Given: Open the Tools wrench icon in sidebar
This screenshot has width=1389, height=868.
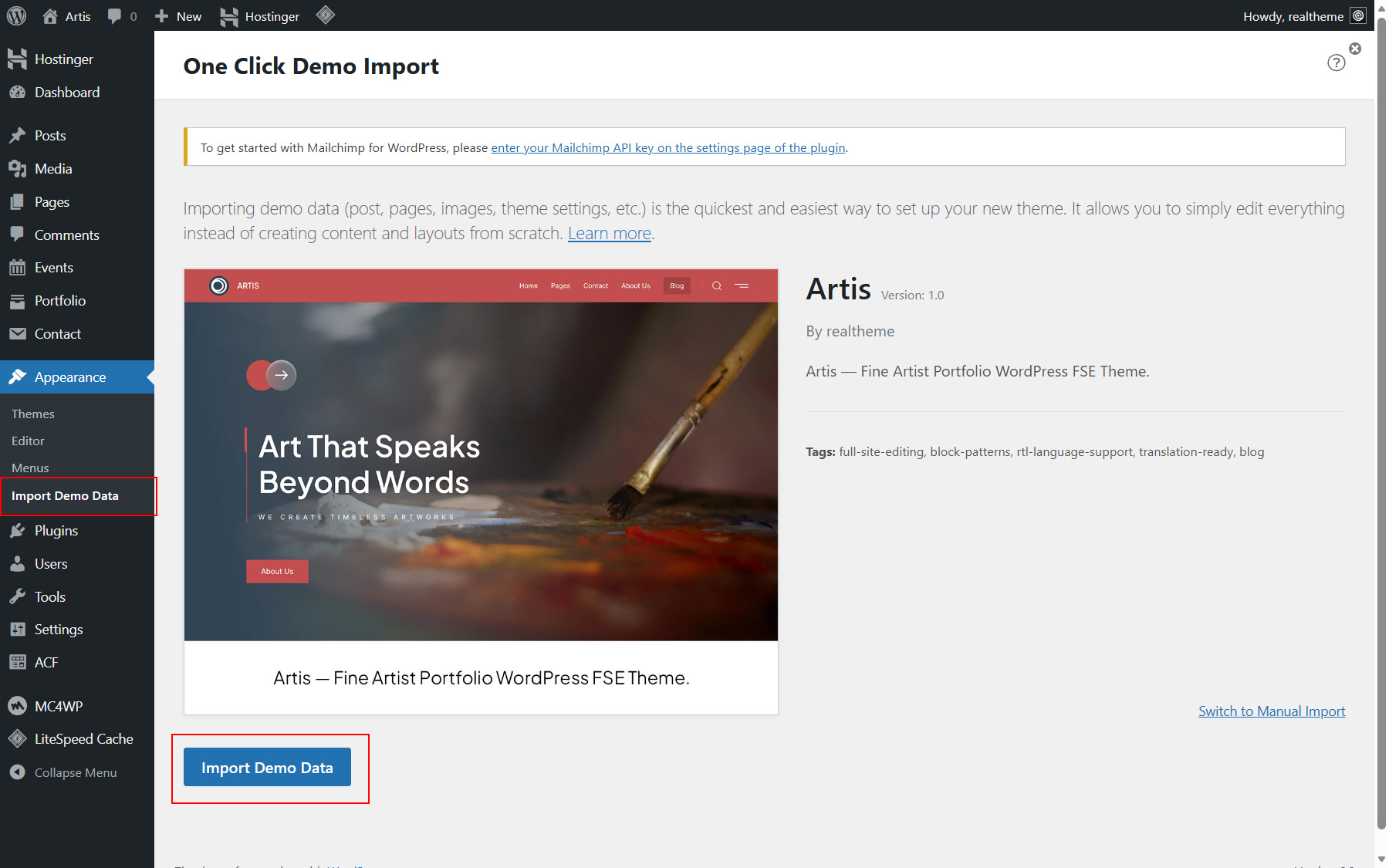Looking at the screenshot, I should 17,597.
